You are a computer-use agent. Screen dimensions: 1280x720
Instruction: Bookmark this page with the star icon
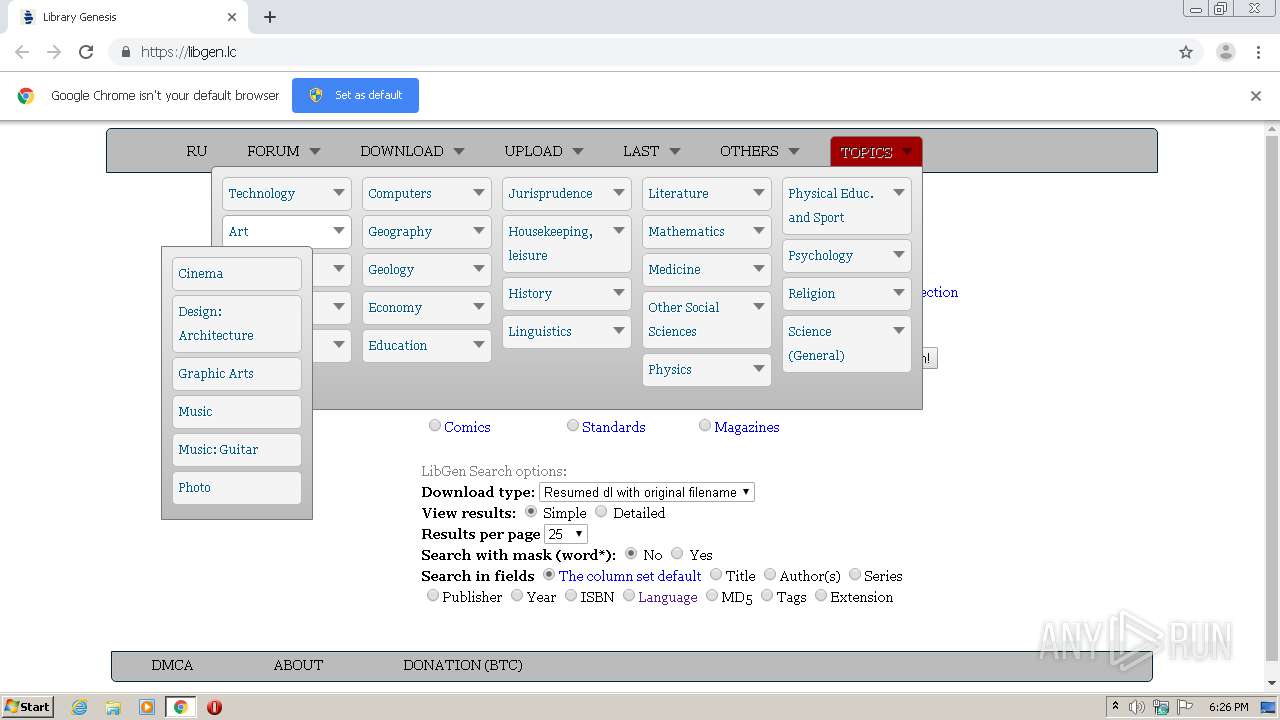pyautogui.click(x=1186, y=52)
